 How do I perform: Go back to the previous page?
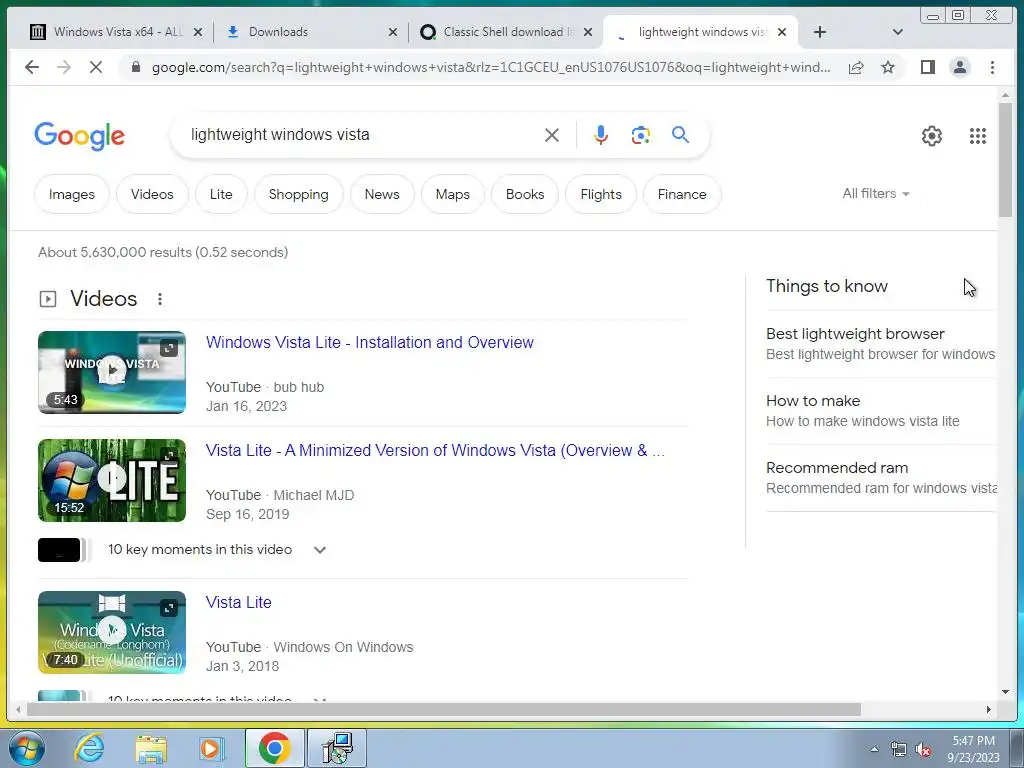31,67
